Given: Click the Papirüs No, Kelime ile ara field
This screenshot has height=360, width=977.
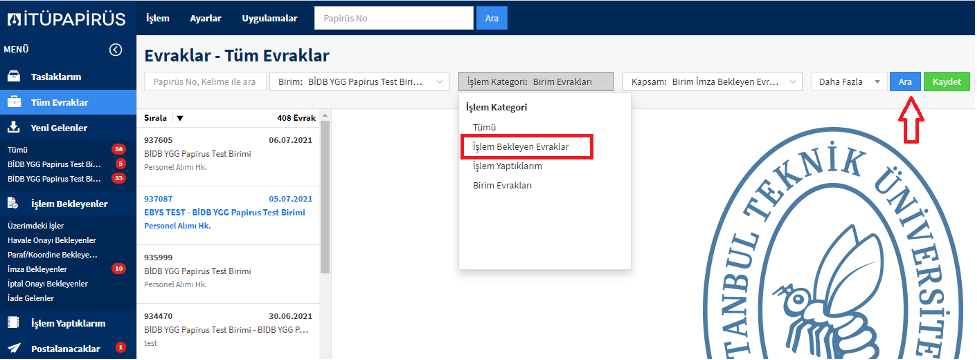Looking at the screenshot, I should pyautogui.click(x=206, y=82).
